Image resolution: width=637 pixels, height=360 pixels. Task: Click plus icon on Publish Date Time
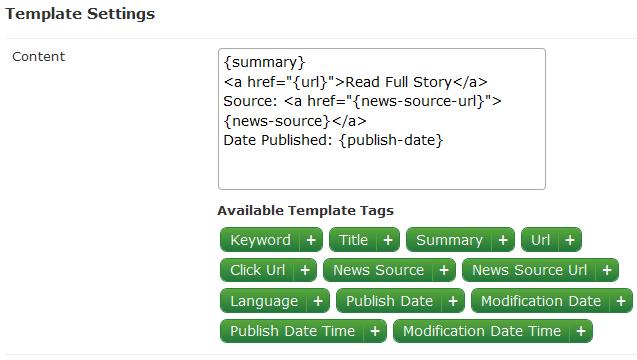pyautogui.click(x=375, y=331)
